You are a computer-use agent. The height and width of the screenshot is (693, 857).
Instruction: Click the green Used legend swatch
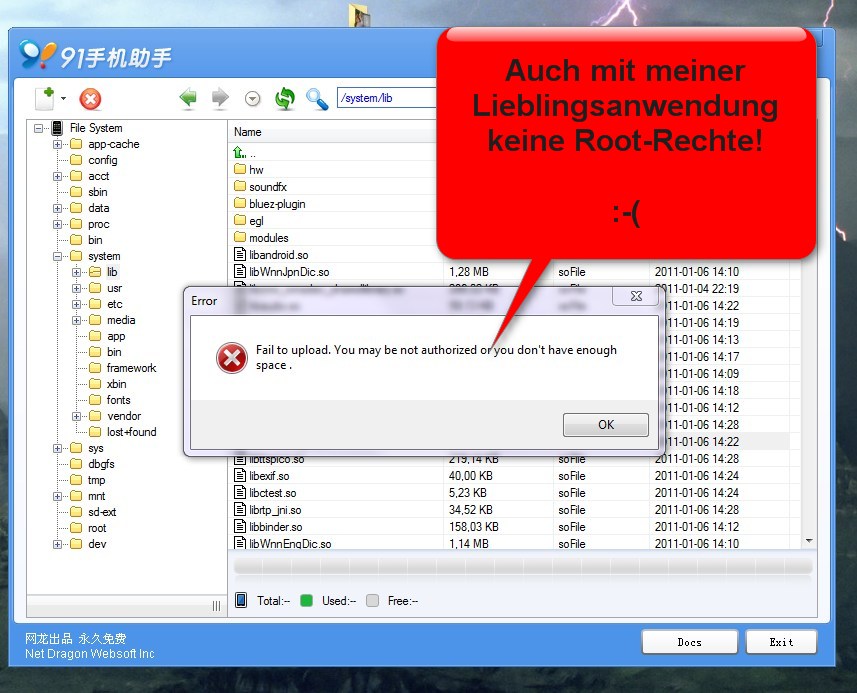(307, 601)
